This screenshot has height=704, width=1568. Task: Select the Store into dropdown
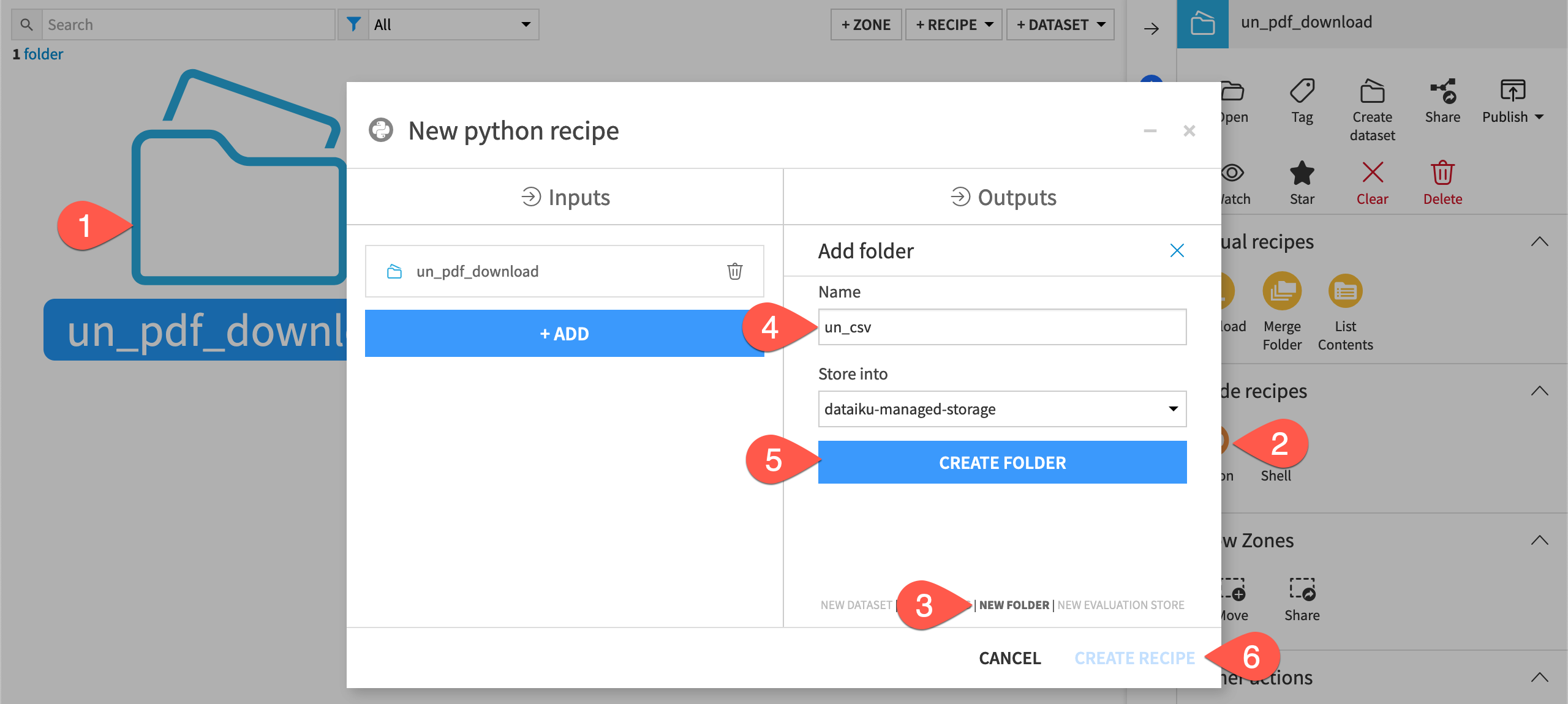1001,409
